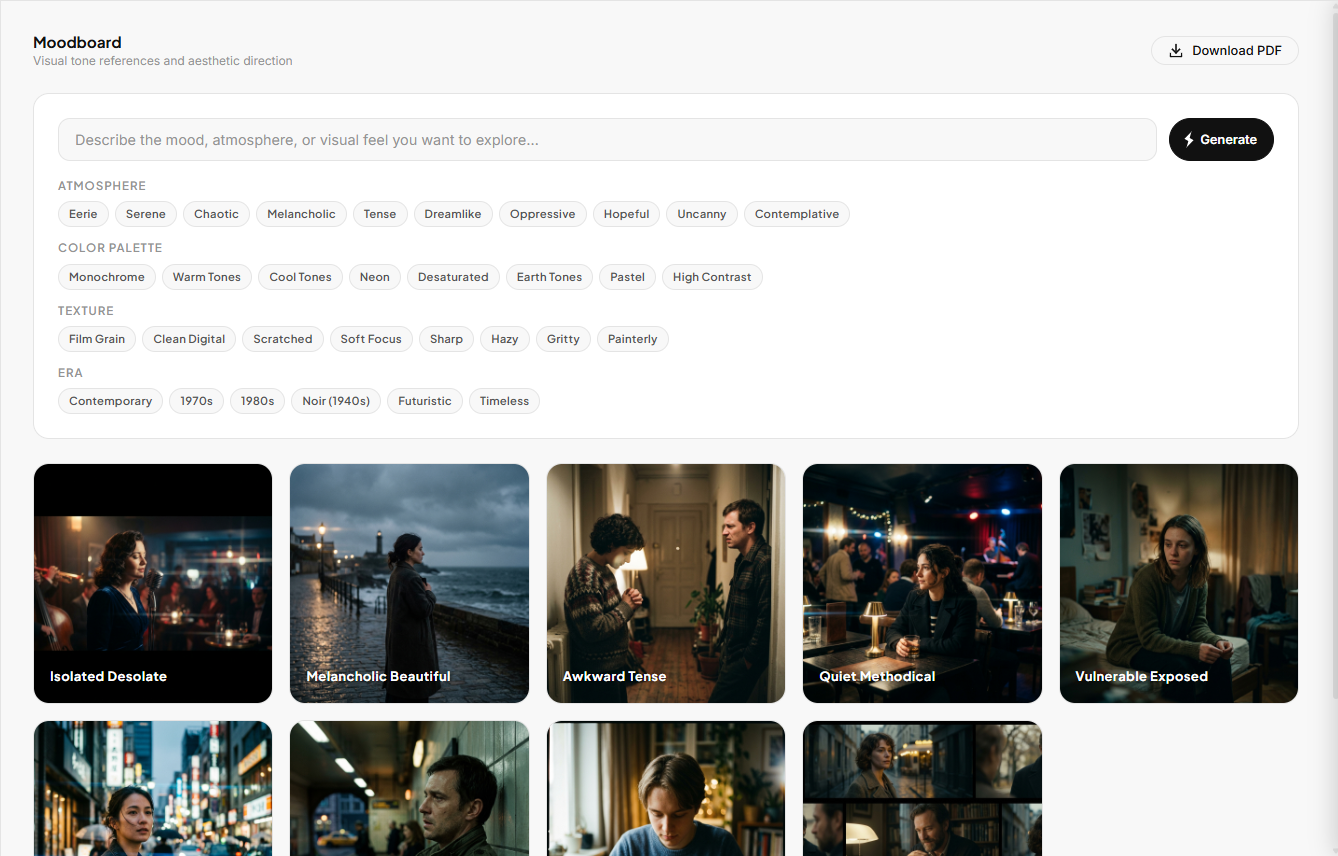Pick the Tense atmosphere chip
The width and height of the screenshot is (1338, 856).
(380, 214)
